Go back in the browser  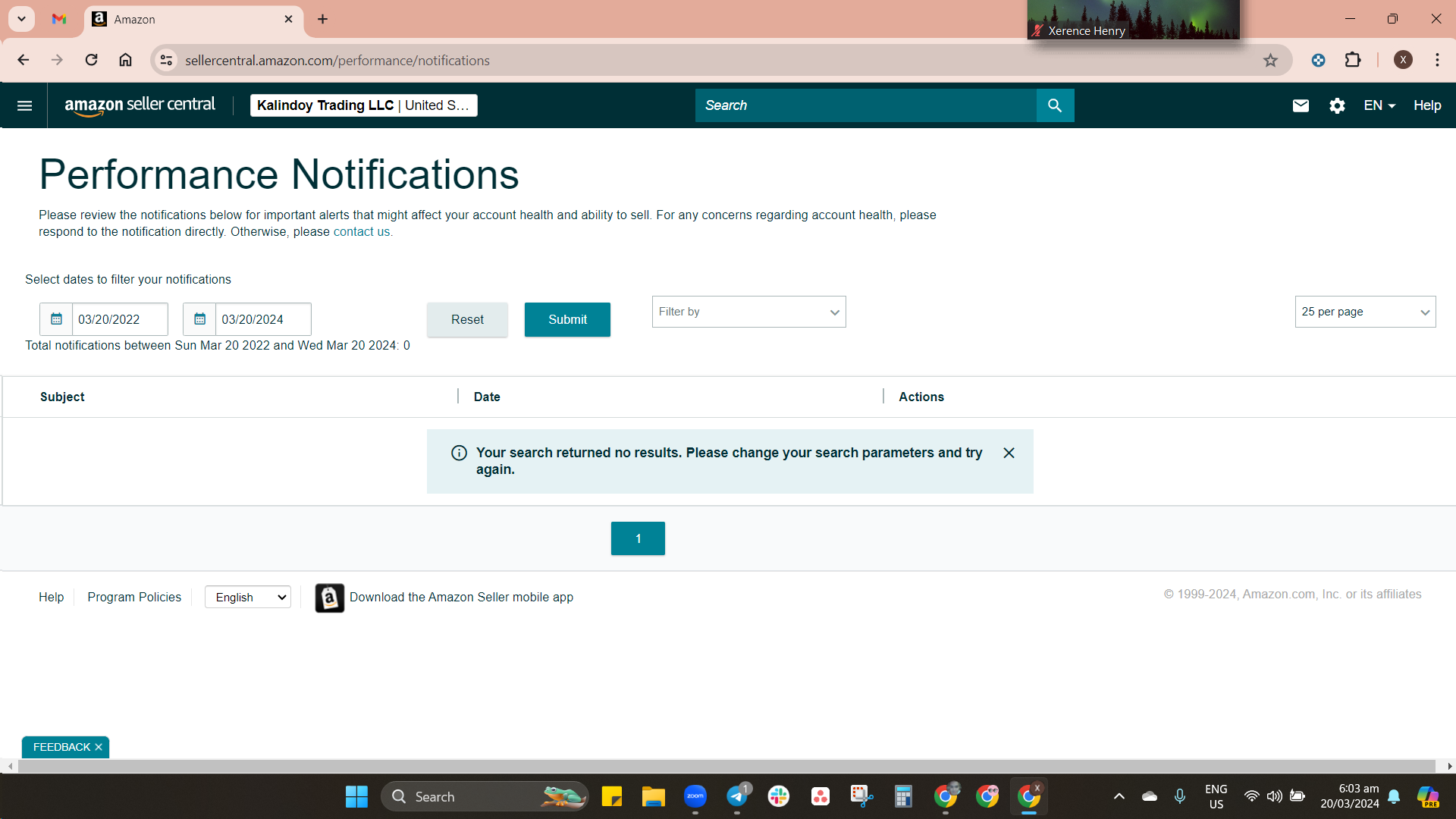23,60
